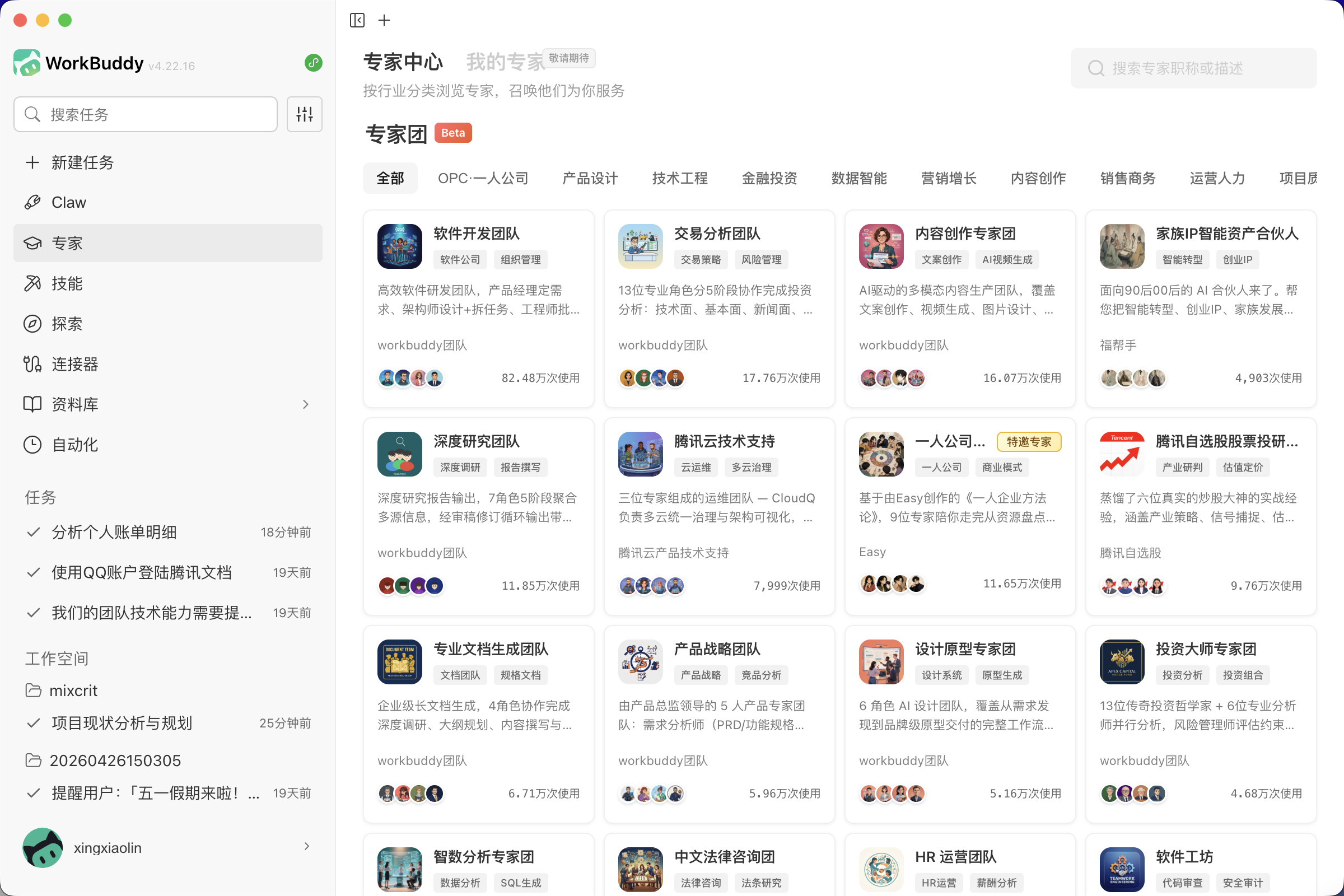The image size is (1344, 896).
Task: Open 技能 in the sidebar
Action: [x=168, y=283]
